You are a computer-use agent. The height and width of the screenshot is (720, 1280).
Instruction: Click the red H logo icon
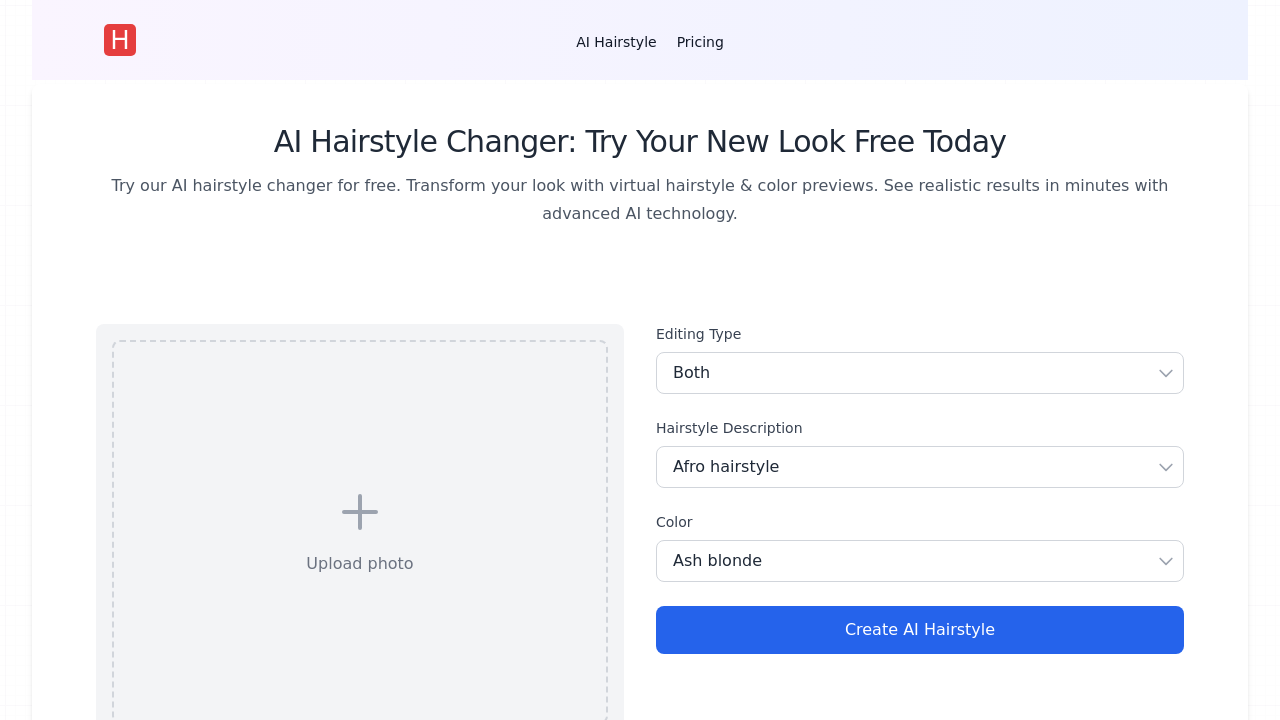point(120,40)
